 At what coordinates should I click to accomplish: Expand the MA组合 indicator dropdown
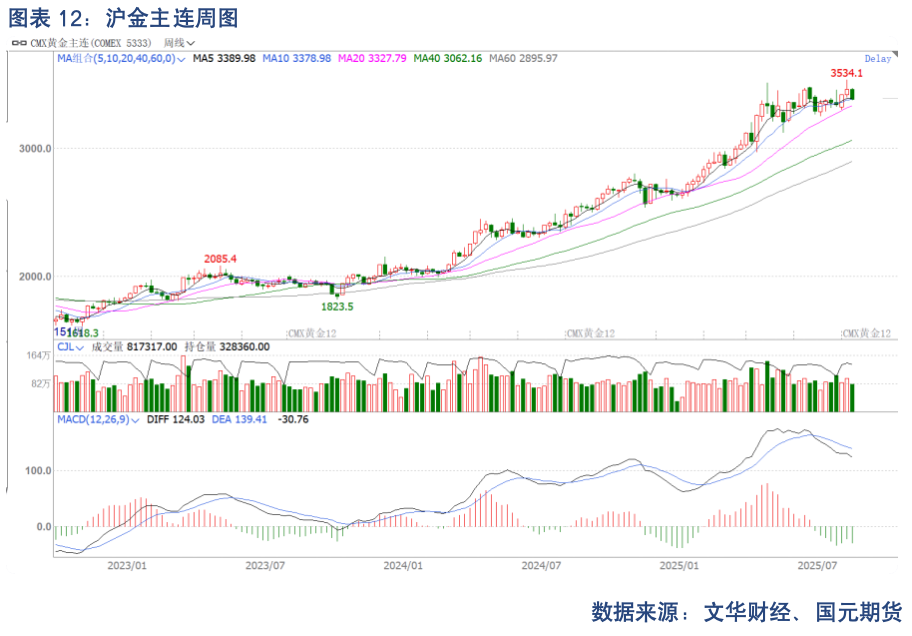tap(182, 59)
